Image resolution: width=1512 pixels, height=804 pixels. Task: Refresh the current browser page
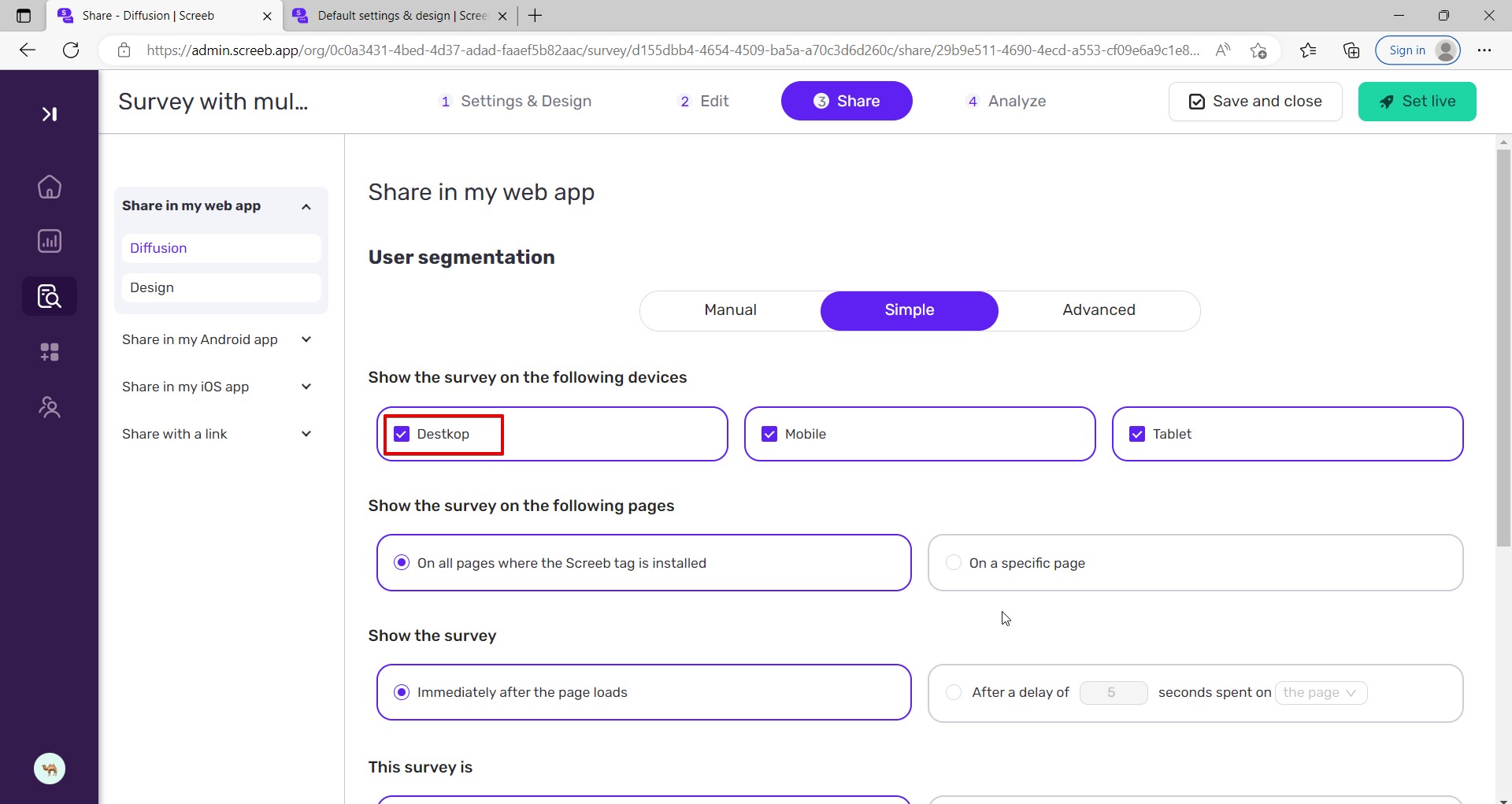tap(71, 50)
